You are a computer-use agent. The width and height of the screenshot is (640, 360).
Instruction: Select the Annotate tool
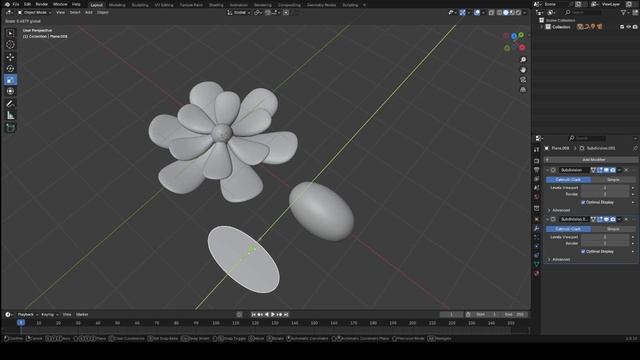point(10,104)
